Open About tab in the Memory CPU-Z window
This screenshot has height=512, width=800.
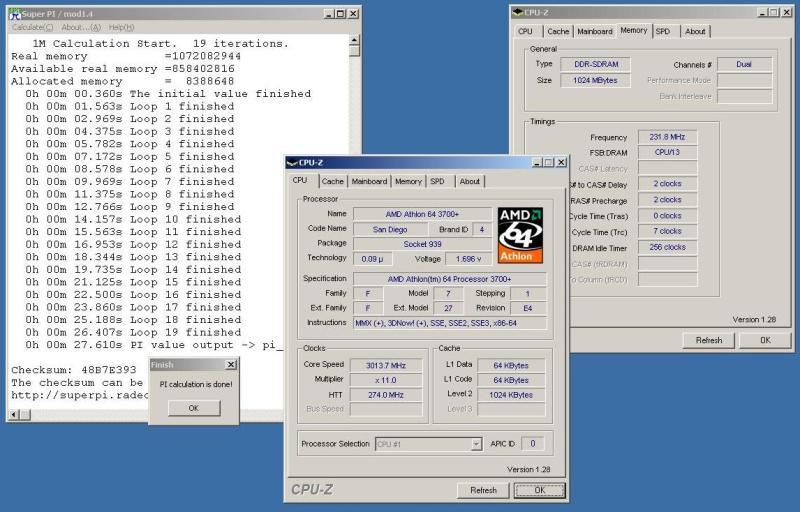point(695,32)
